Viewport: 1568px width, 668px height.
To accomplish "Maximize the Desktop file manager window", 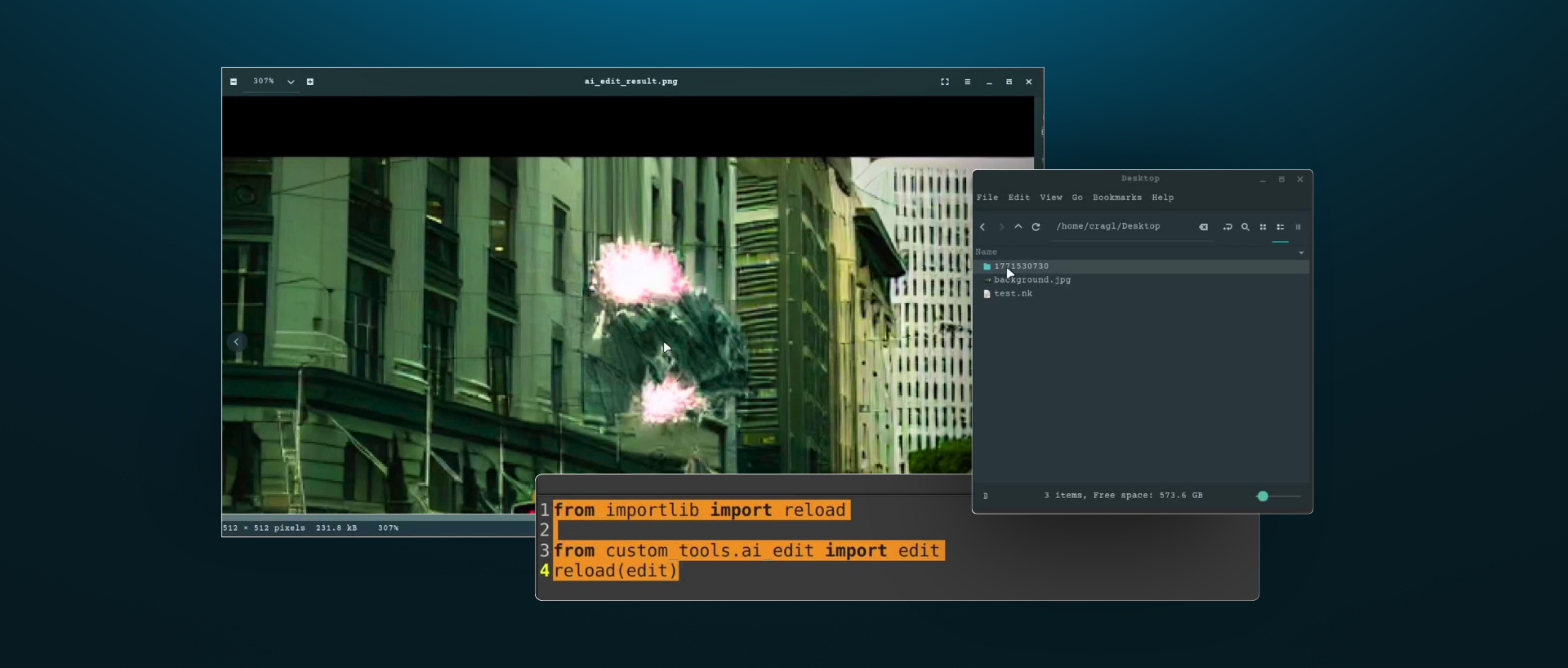I will [x=1281, y=180].
